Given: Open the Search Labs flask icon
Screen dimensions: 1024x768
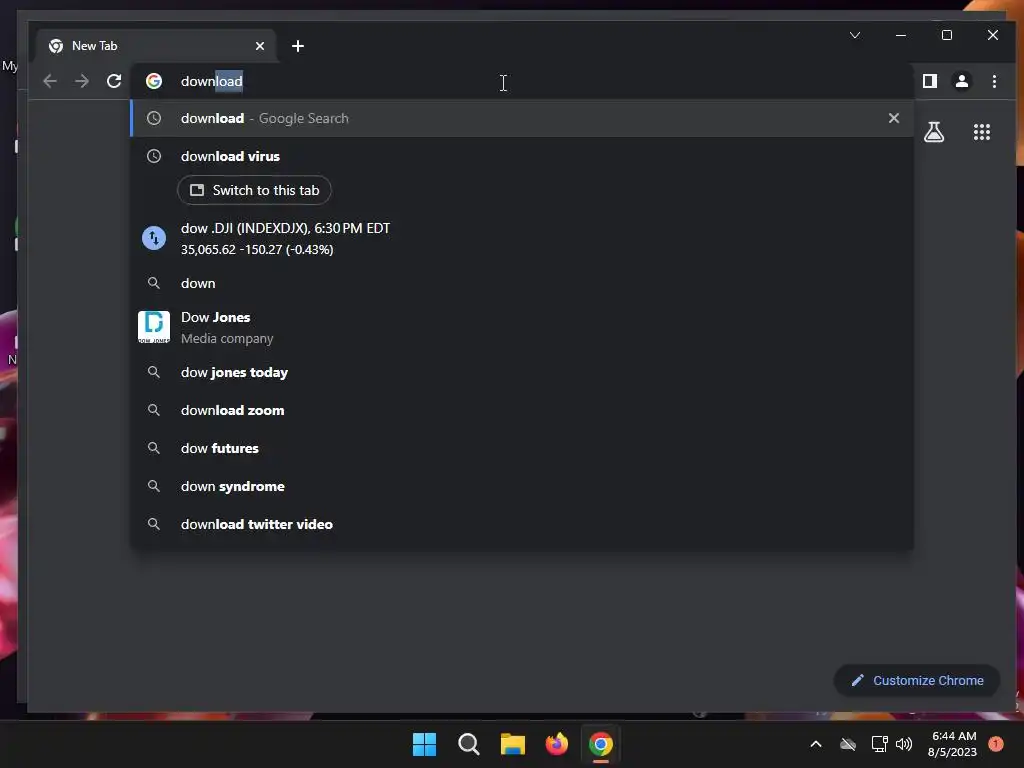Looking at the screenshot, I should coord(934,132).
